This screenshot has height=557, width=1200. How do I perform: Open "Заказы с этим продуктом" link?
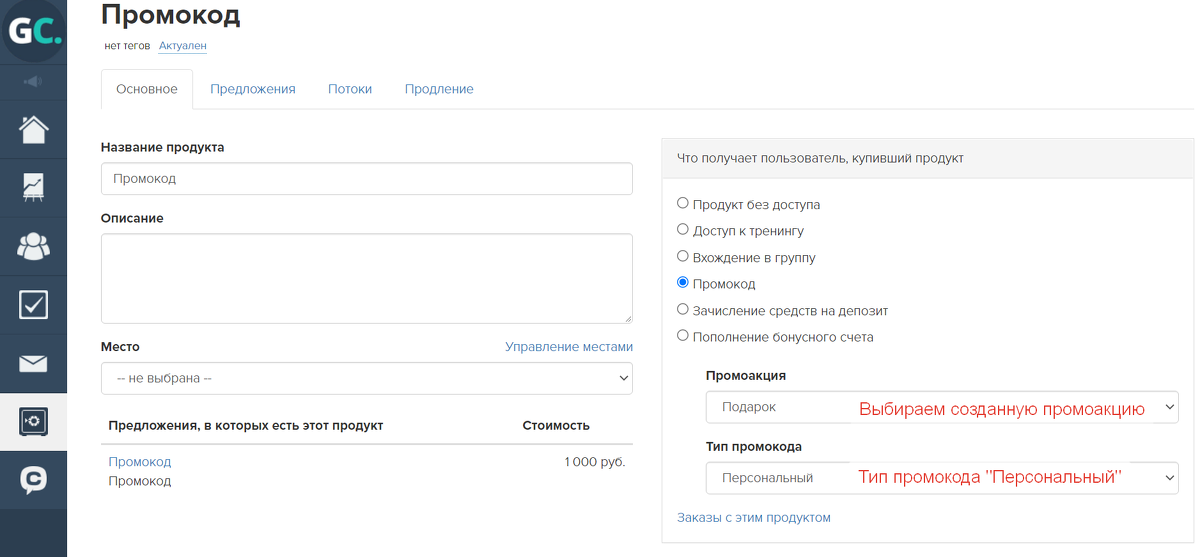(754, 518)
